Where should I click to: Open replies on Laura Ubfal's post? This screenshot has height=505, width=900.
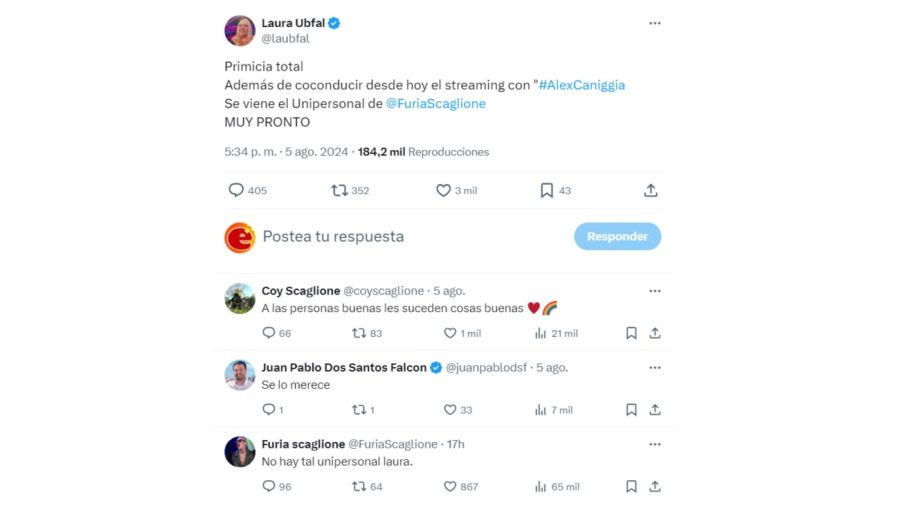(237, 190)
